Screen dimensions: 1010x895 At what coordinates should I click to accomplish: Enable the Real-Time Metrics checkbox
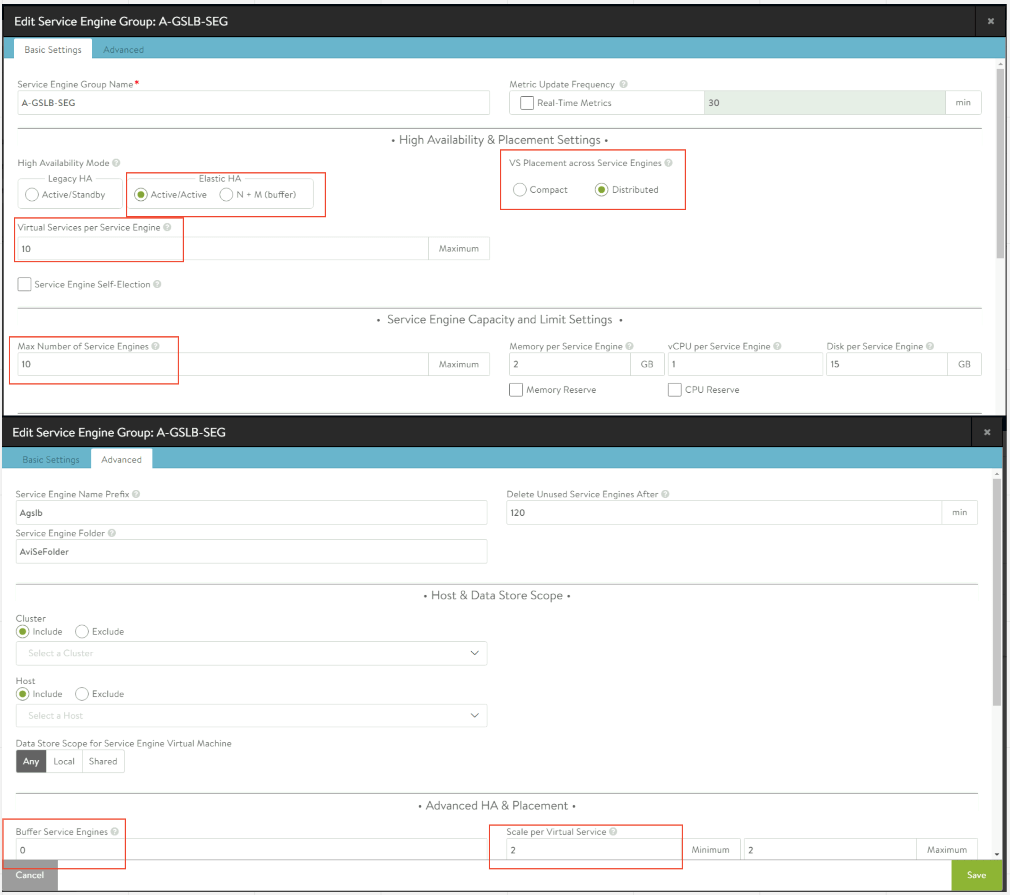[x=527, y=103]
